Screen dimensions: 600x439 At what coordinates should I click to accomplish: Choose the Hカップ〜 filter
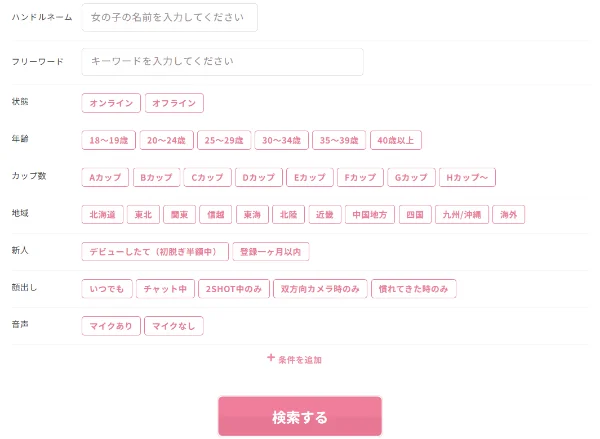[466, 178]
